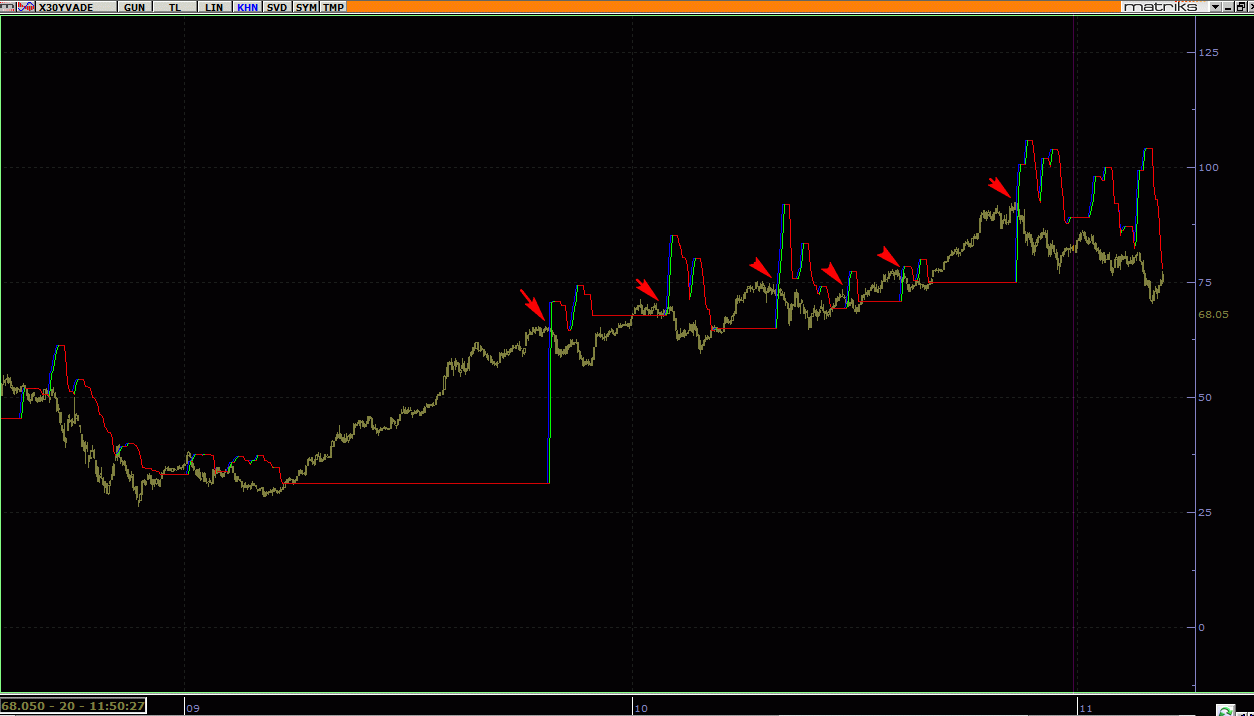Click the 09 date marker on time axis
This screenshot has width=1254, height=716.
[193, 708]
